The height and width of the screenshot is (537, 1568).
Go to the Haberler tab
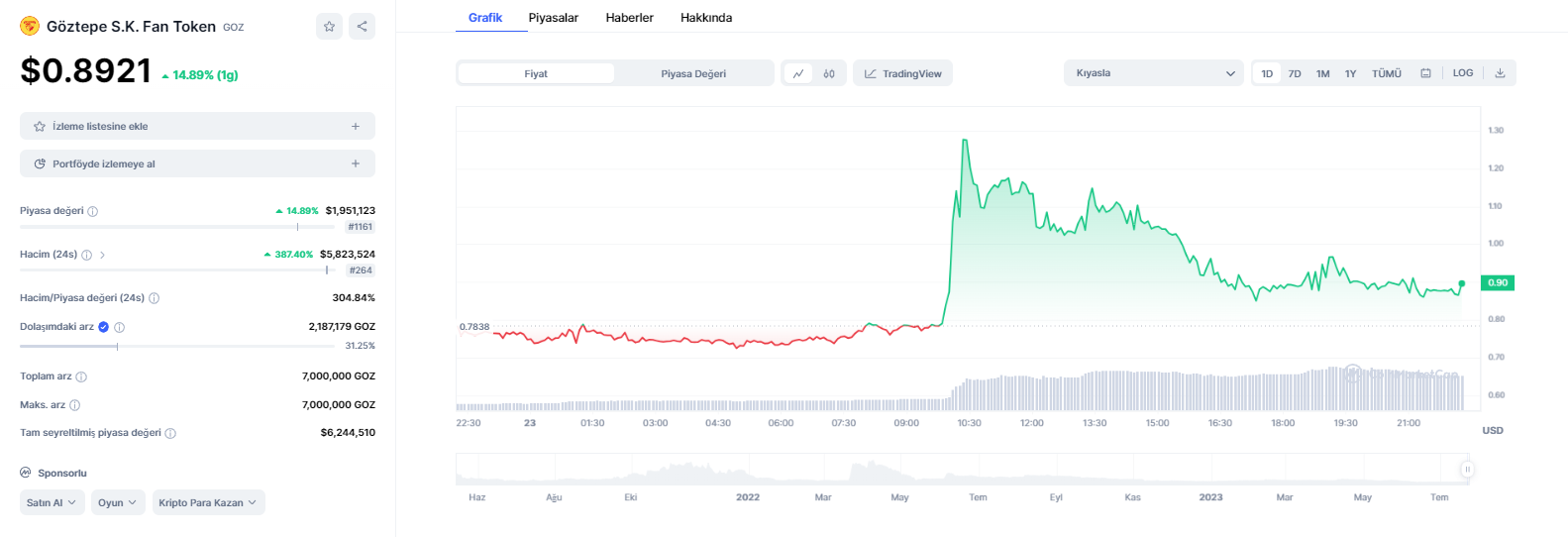pyautogui.click(x=629, y=18)
